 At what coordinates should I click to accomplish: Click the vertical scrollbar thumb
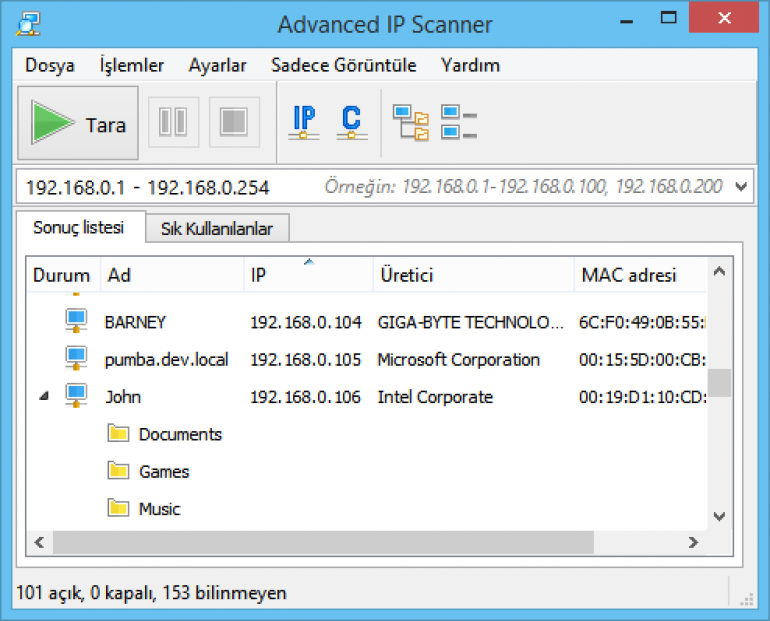[719, 382]
